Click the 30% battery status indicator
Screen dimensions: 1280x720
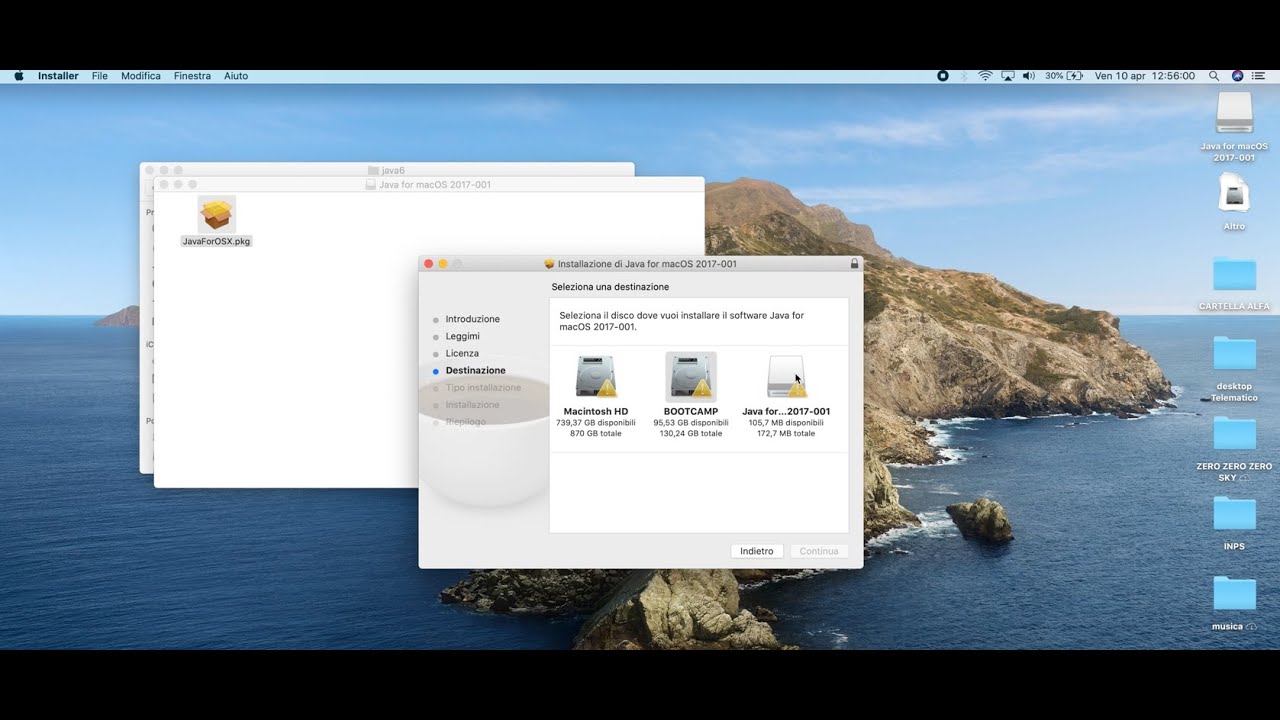(x=1064, y=76)
